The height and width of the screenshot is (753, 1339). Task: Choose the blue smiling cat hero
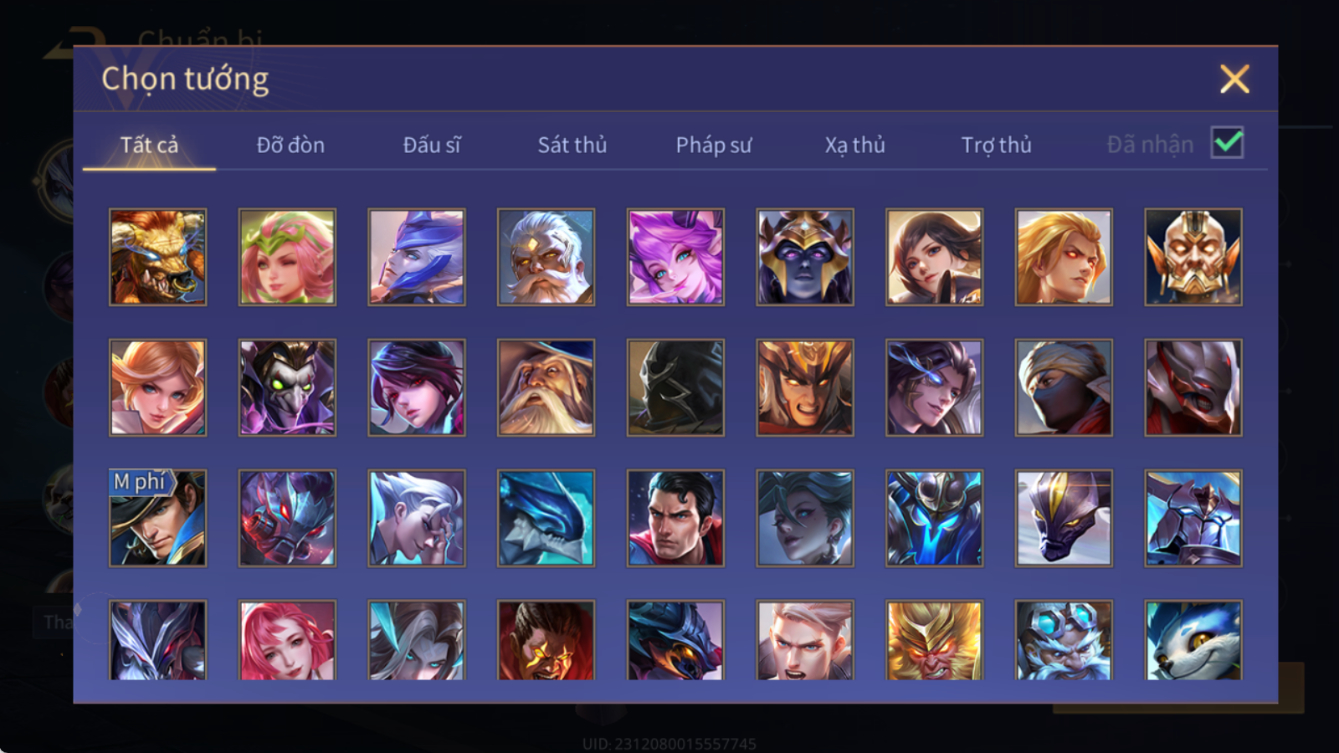click(1194, 640)
